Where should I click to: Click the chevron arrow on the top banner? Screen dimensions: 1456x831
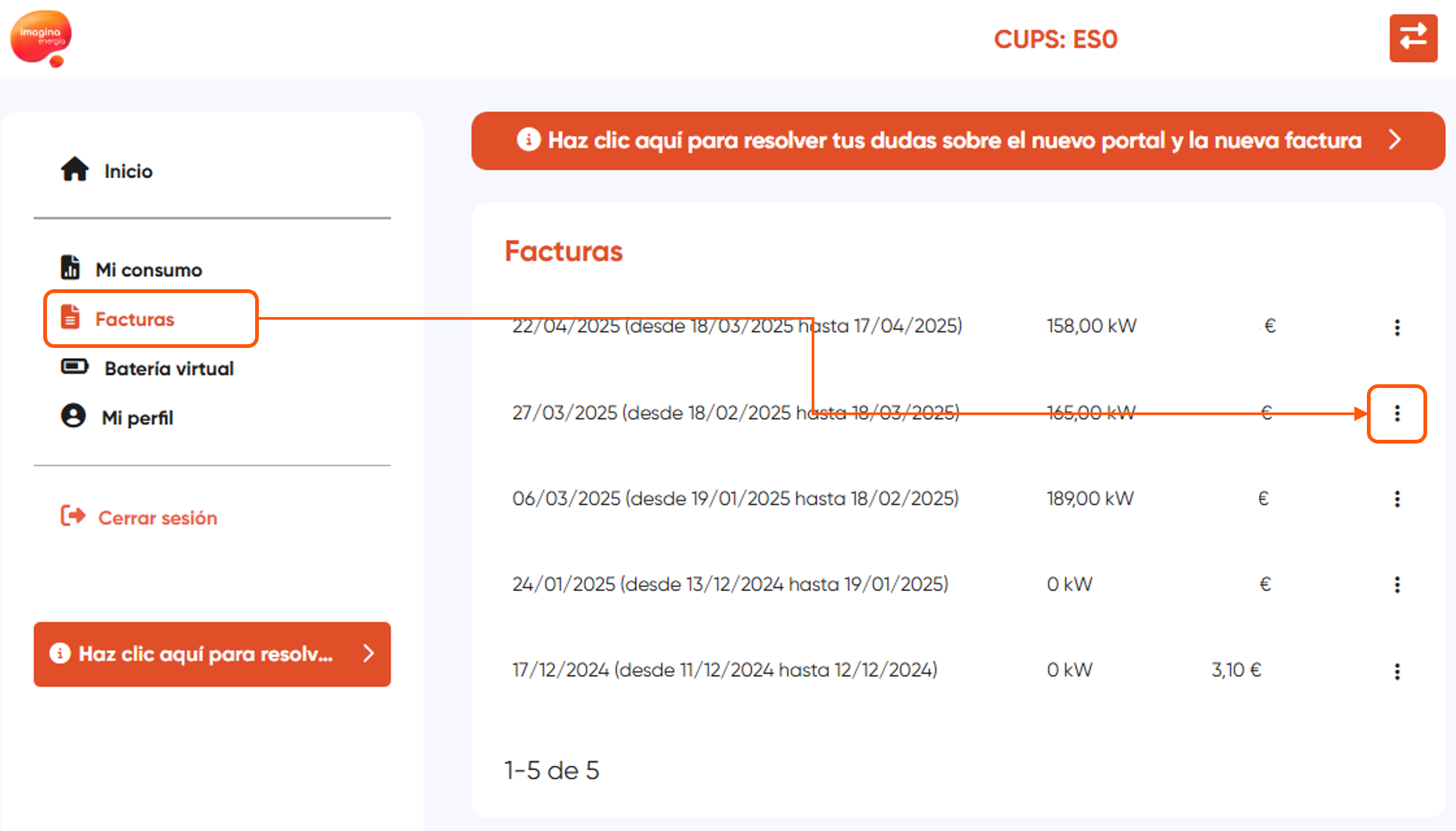[1395, 139]
